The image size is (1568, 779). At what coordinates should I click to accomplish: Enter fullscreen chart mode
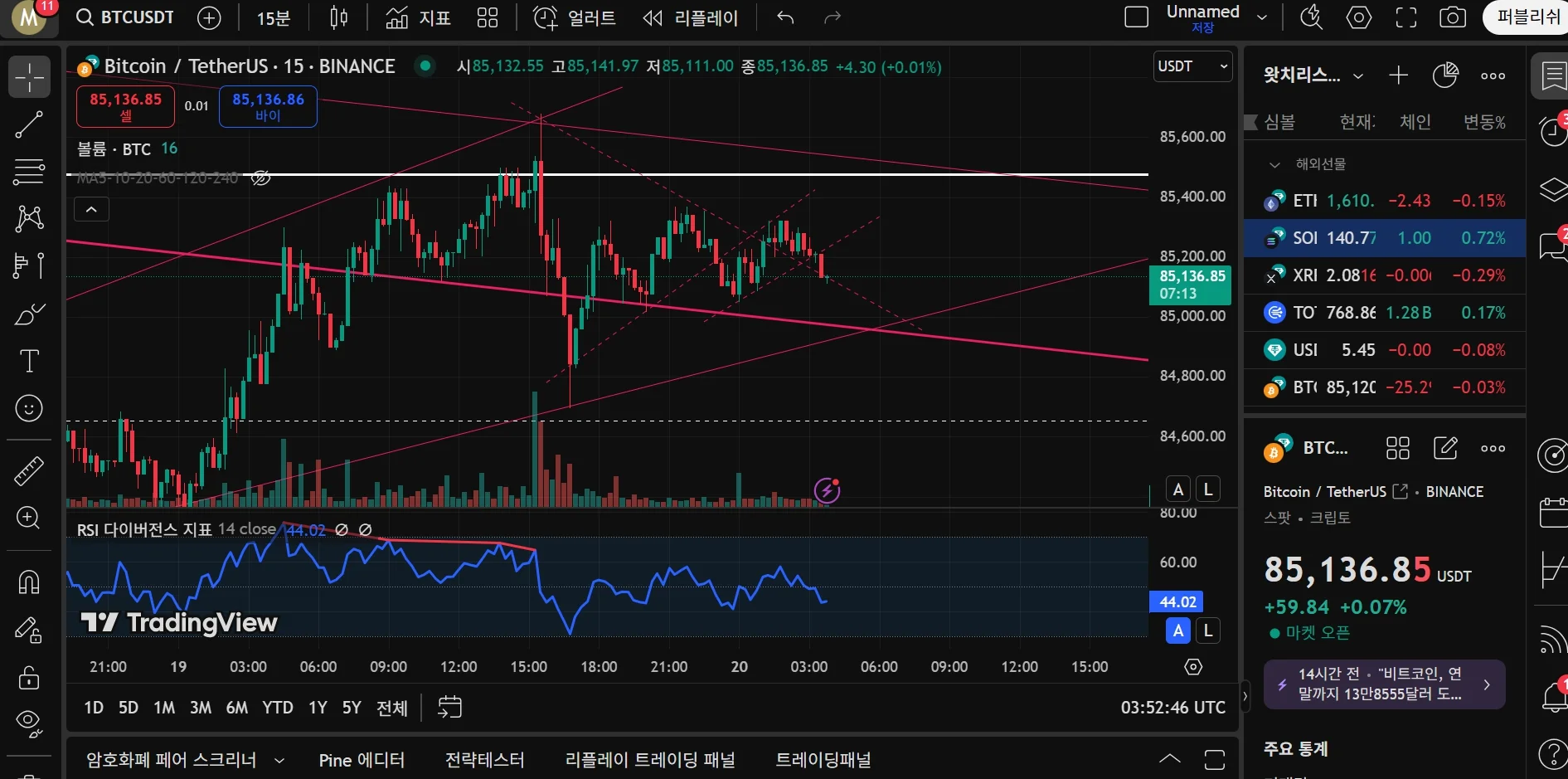(x=1406, y=17)
